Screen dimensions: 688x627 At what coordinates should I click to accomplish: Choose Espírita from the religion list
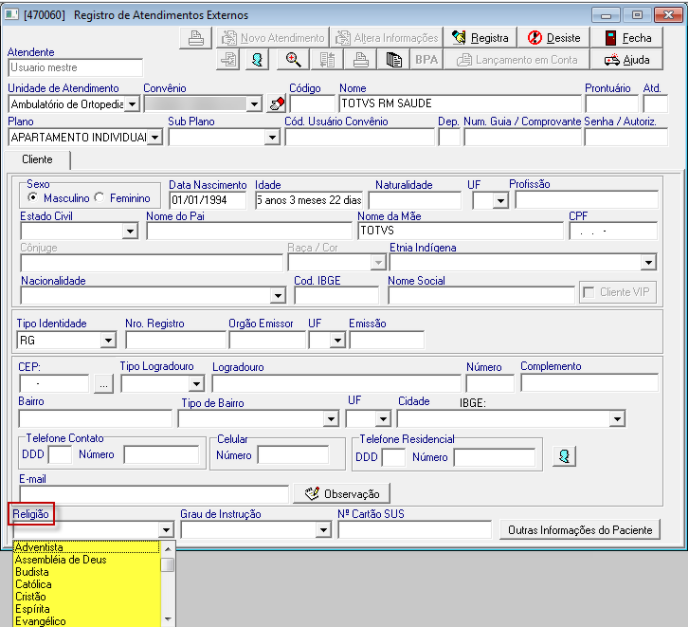click(87, 609)
